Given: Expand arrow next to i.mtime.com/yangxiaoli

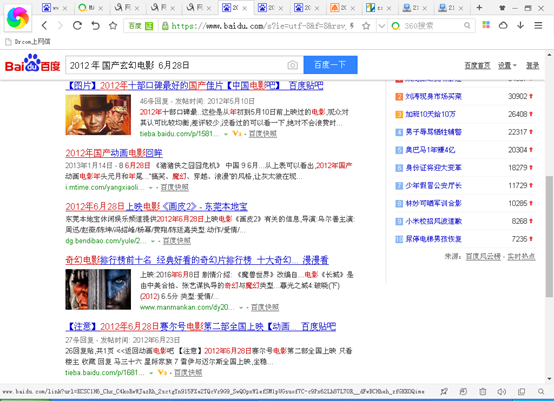Looking at the screenshot, I should point(151,188).
